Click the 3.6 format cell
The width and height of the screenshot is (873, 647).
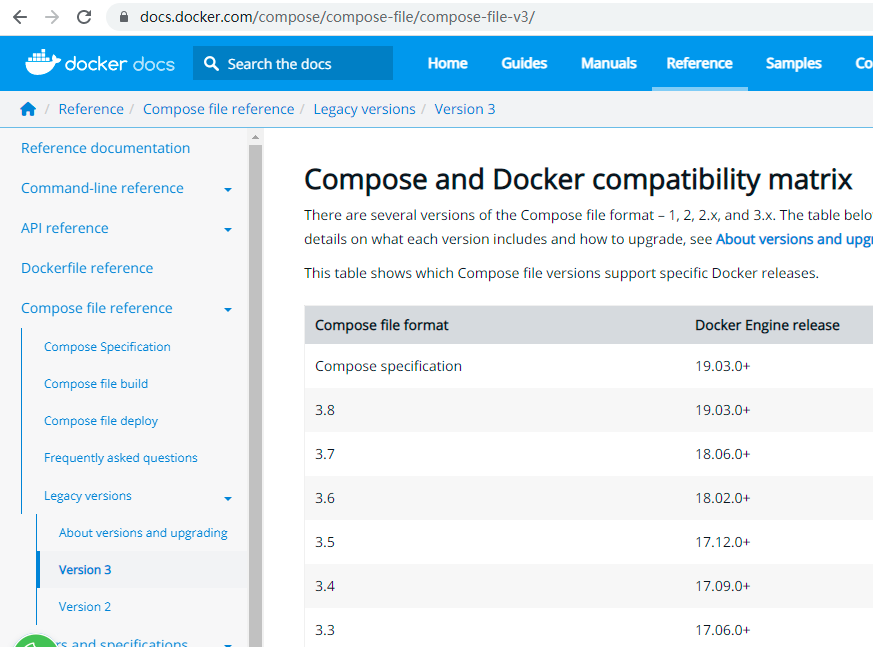[x=325, y=498]
